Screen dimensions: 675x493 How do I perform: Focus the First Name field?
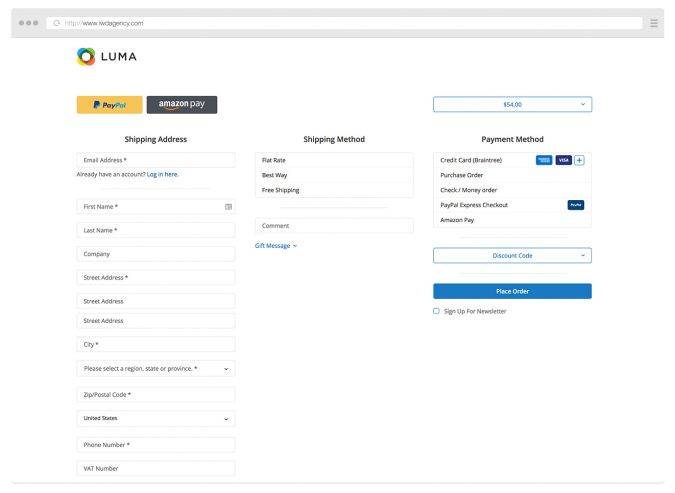[x=156, y=207]
